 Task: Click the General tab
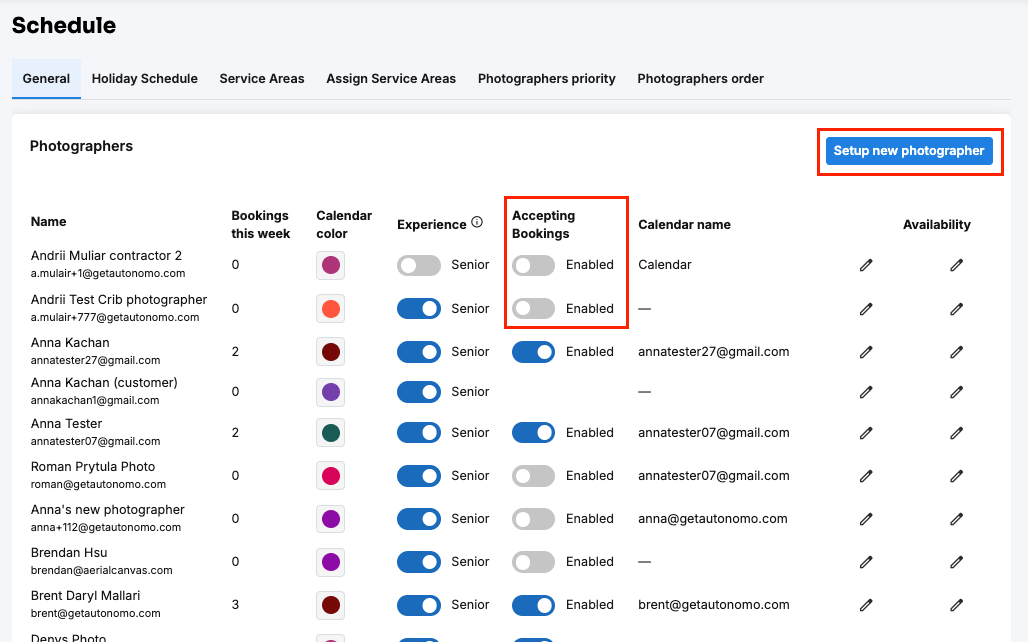tap(47, 79)
